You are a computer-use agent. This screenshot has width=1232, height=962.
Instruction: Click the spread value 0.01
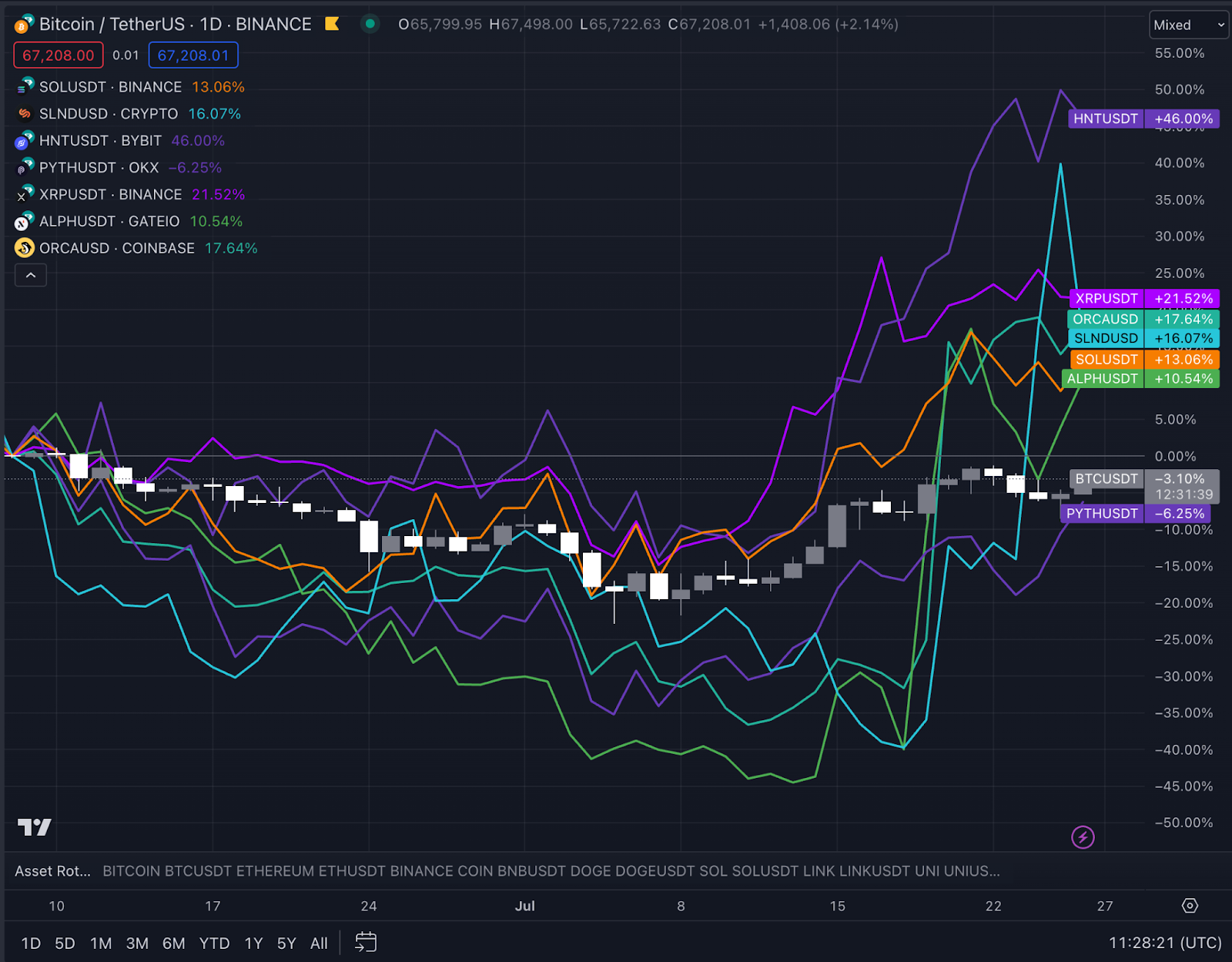click(x=126, y=55)
